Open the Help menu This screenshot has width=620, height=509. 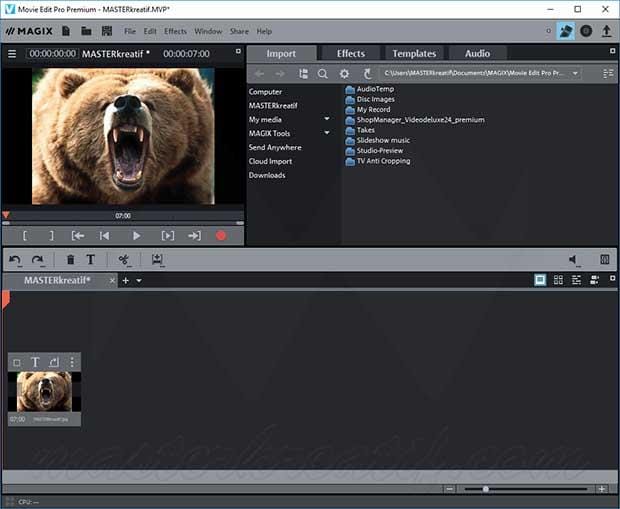[x=264, y=31]
